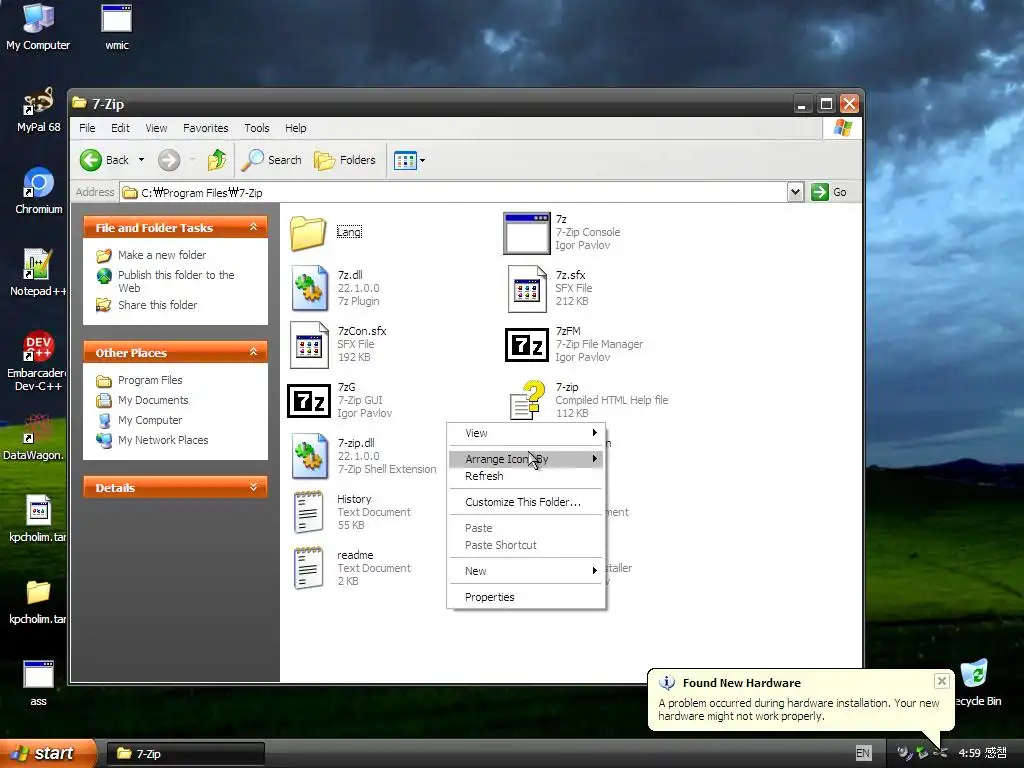Viewport: 1024px width, 768px height.
Task: Choose Properties from the context menu
Action: click(526, 597)
